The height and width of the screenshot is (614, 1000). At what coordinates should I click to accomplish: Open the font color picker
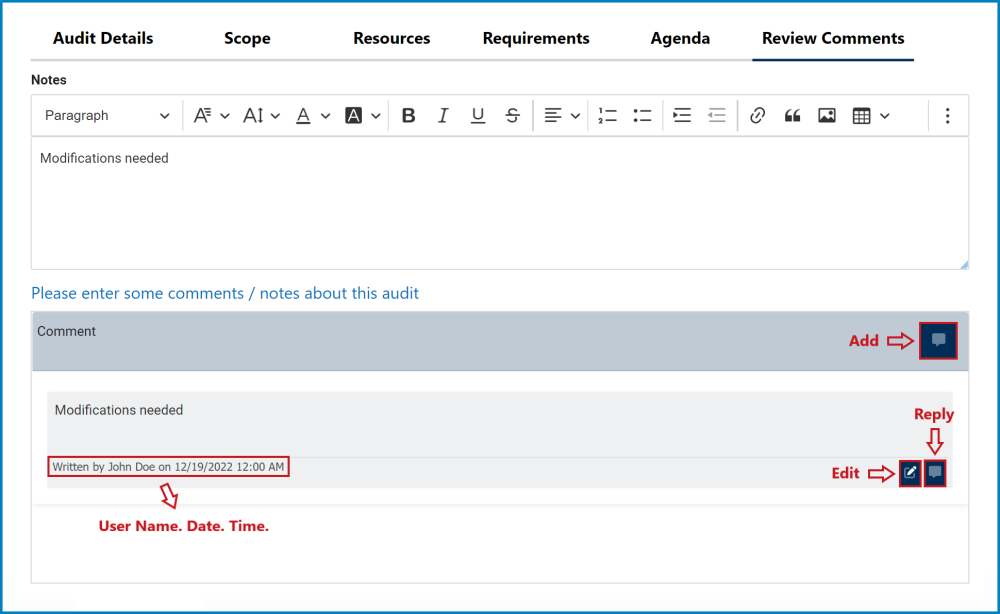coord(309,115)
